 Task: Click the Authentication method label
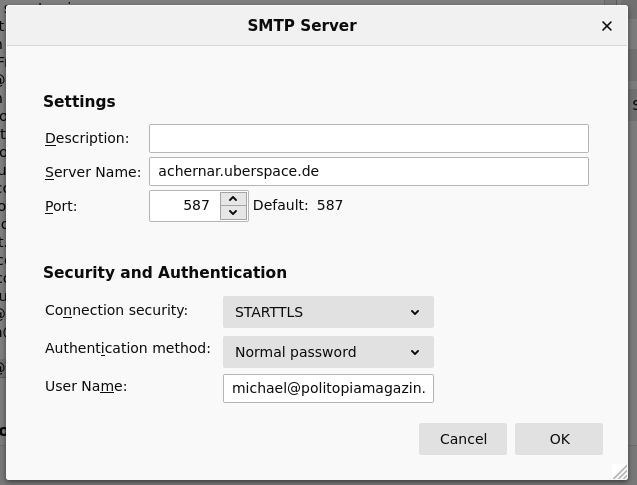(x=128, y=348)
